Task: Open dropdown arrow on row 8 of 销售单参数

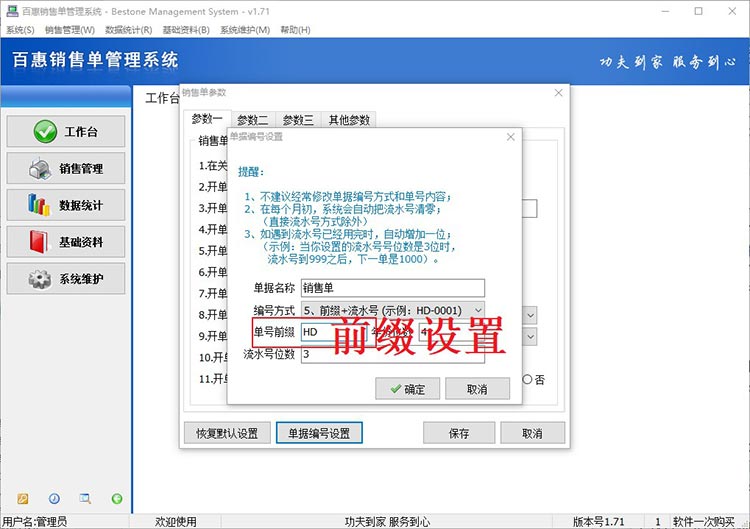Action: coord(530,315)
